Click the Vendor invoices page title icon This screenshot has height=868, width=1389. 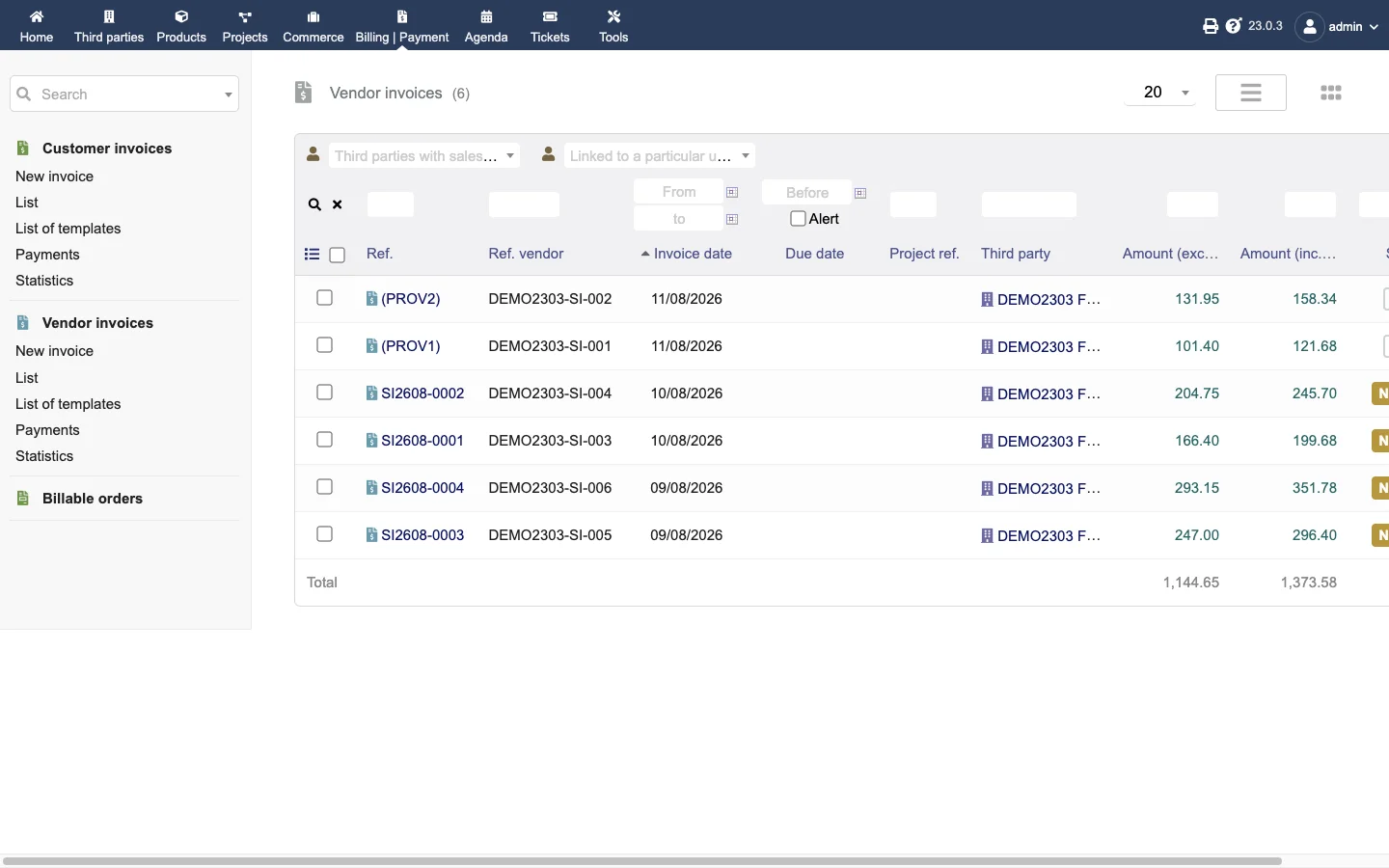click(304, 93)
